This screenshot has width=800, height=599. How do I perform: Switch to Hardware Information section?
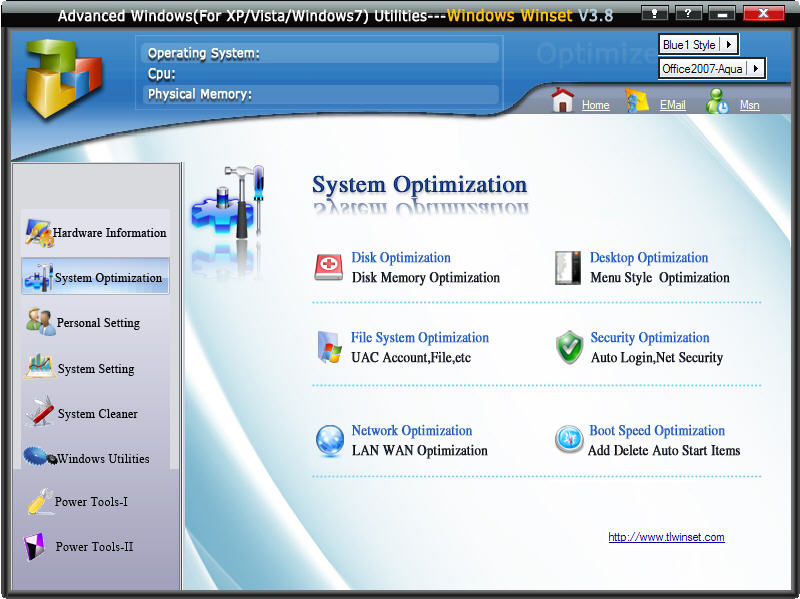95,233
